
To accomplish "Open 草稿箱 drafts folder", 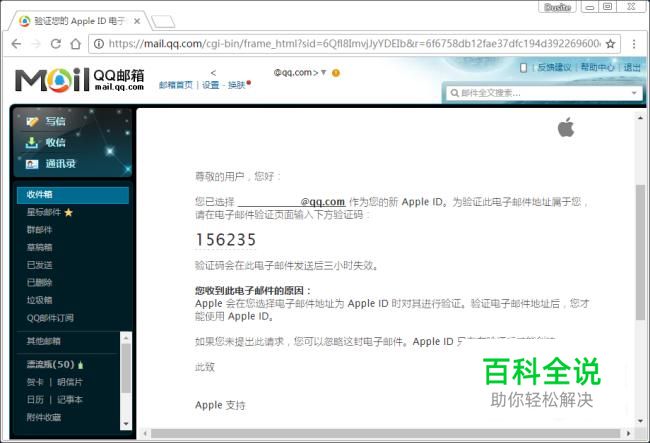I will coord(39,247).
